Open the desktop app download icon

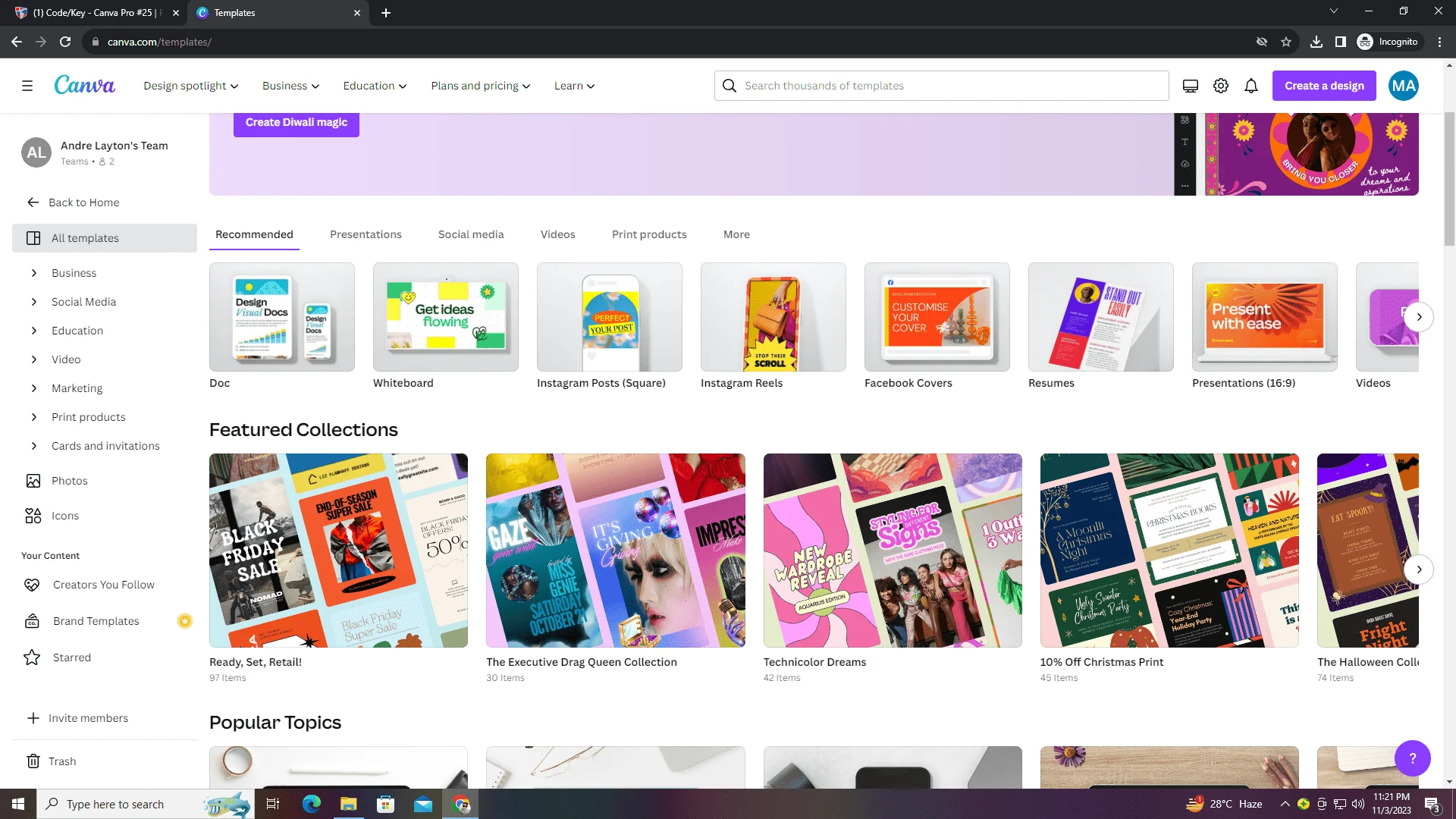[1191, 86]
